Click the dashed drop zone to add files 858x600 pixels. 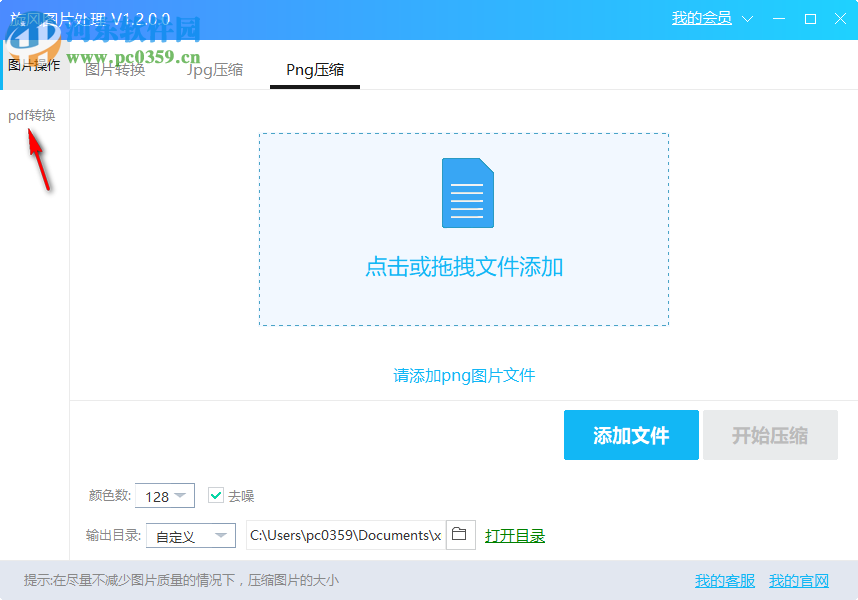pos(463,230)
